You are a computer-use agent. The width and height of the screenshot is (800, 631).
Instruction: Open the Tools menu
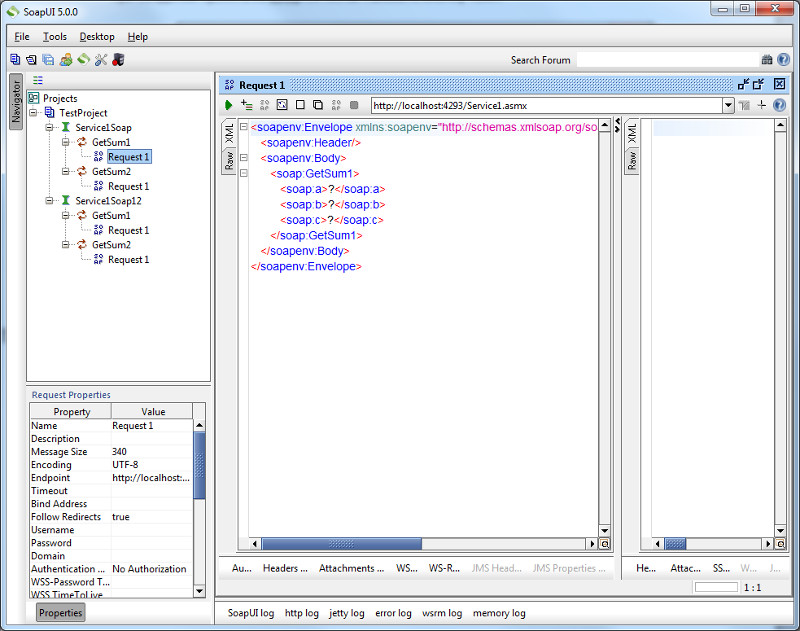click(x=55, y=37)
